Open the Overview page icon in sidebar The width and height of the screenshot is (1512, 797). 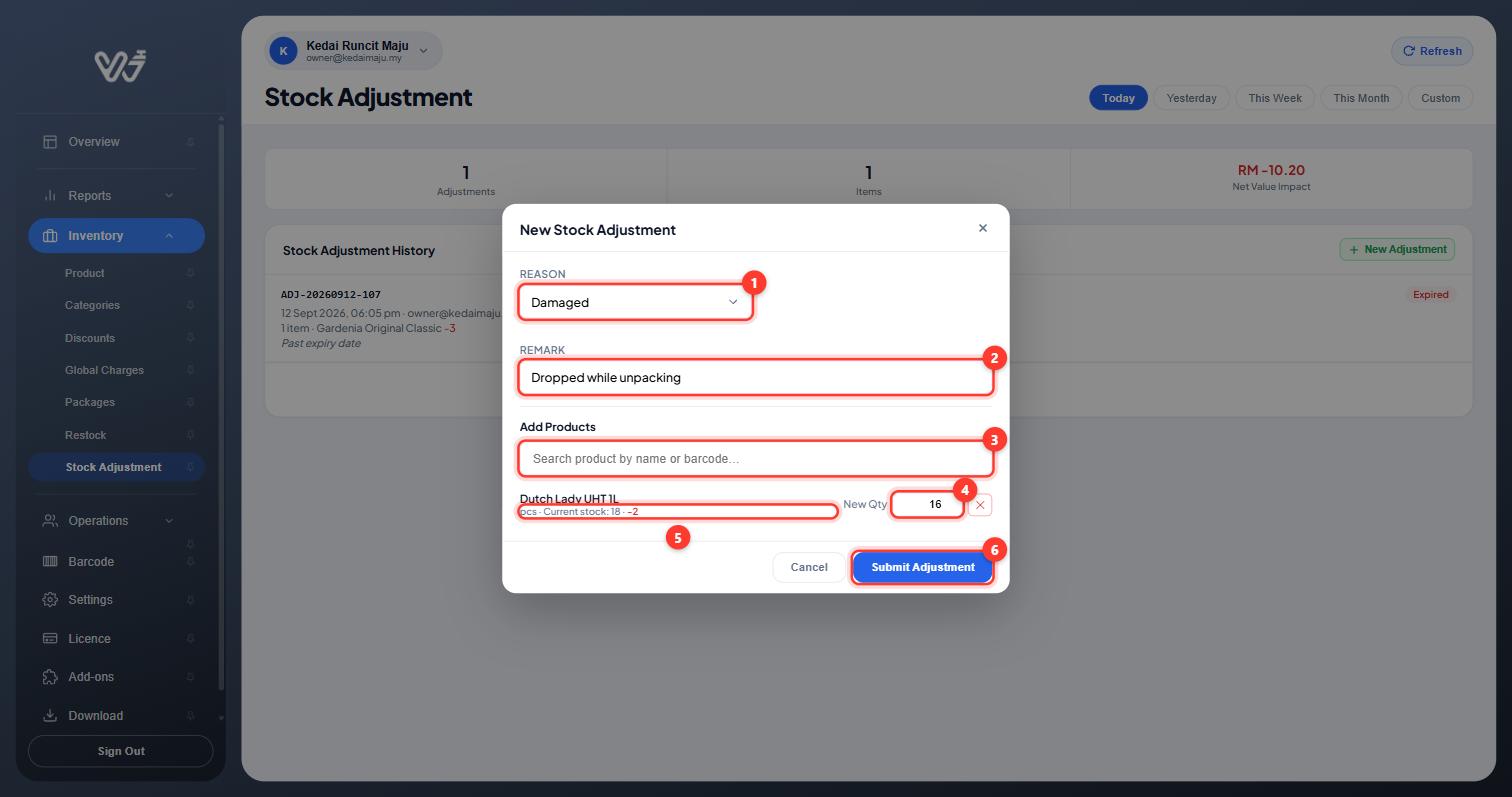[x=50, y=142]
